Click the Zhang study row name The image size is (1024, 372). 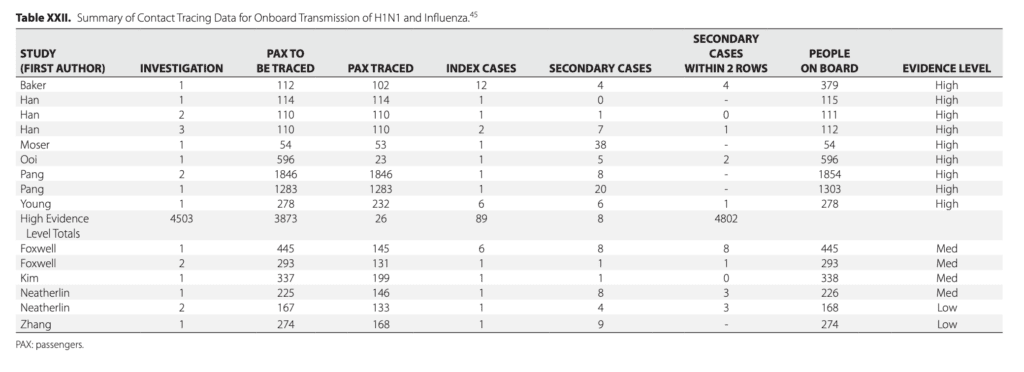pyautogui.click(x=35, y=324)
